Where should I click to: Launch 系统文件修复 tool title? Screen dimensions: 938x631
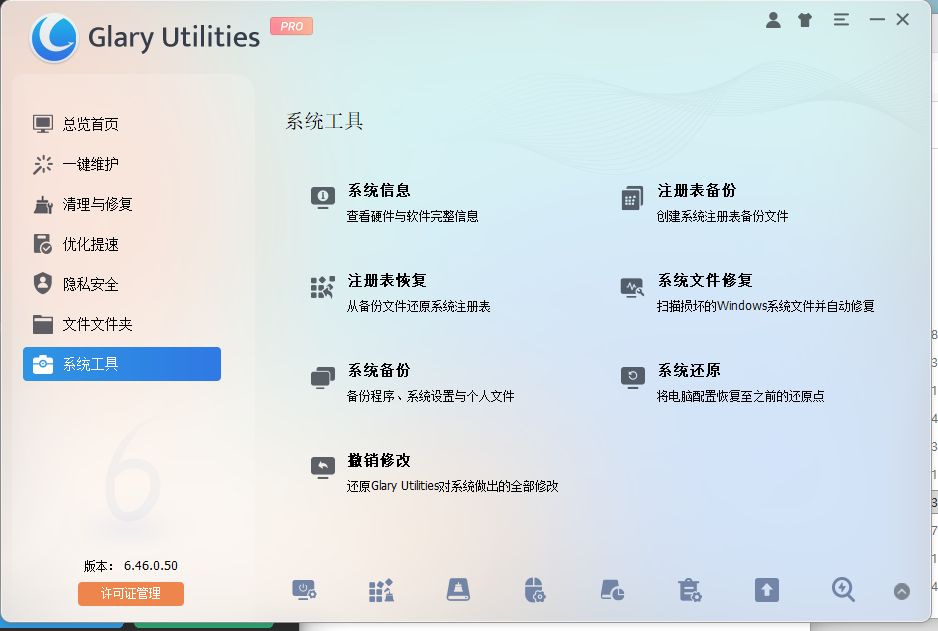705,280
